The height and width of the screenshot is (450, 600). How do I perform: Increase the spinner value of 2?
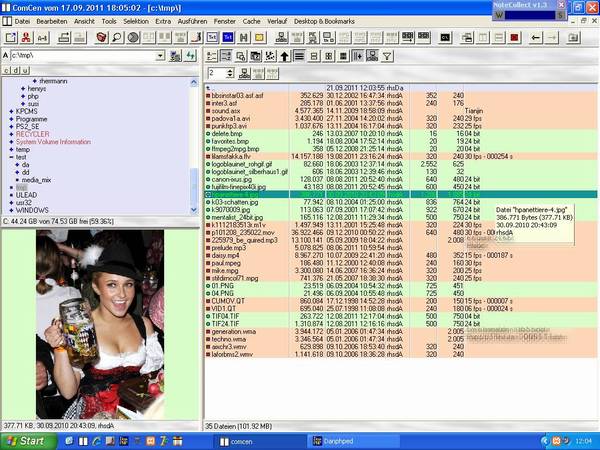pos(230,71)
